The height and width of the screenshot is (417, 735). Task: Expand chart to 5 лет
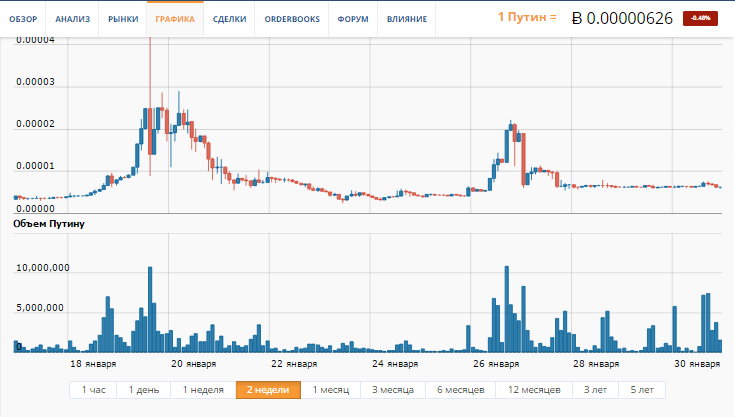click(x=641, y=390)
